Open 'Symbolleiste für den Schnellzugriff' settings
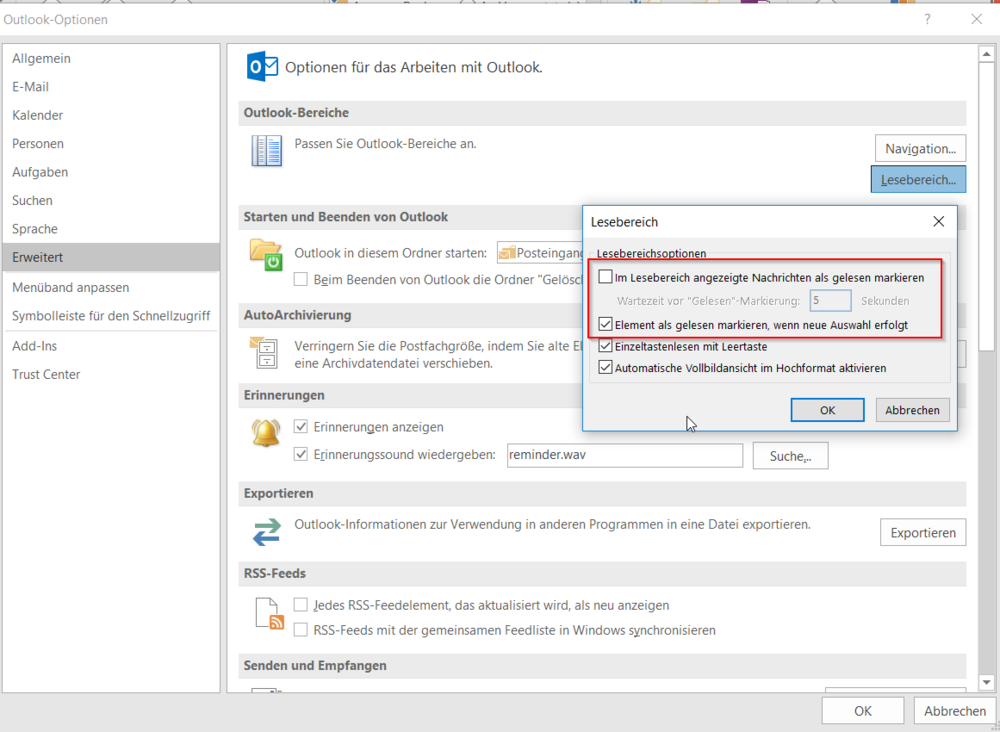The image size is (1000, 732). (111, 316)
